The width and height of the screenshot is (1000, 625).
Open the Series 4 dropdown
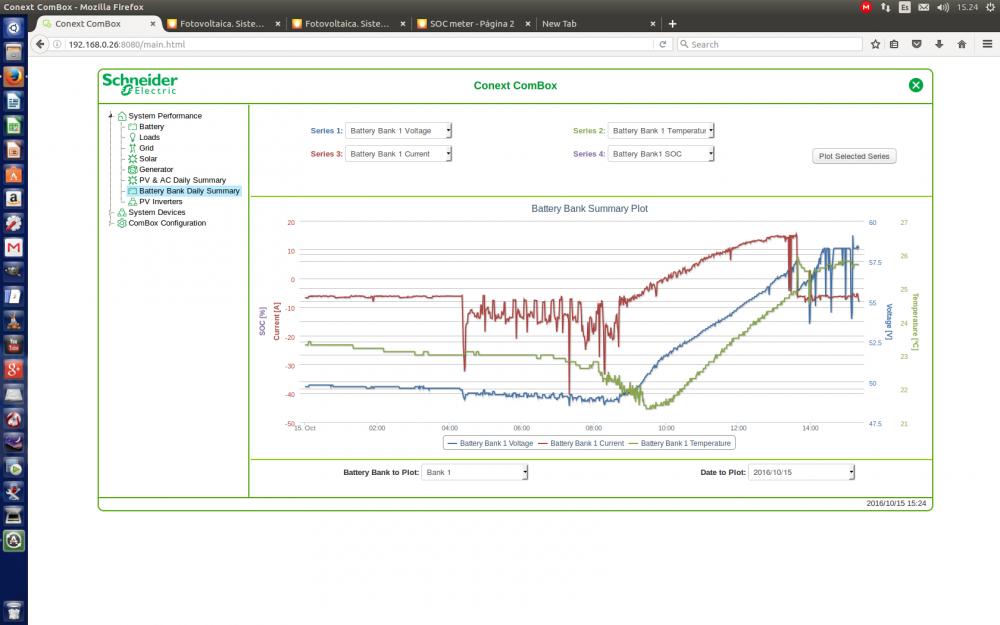coord(661,154)
